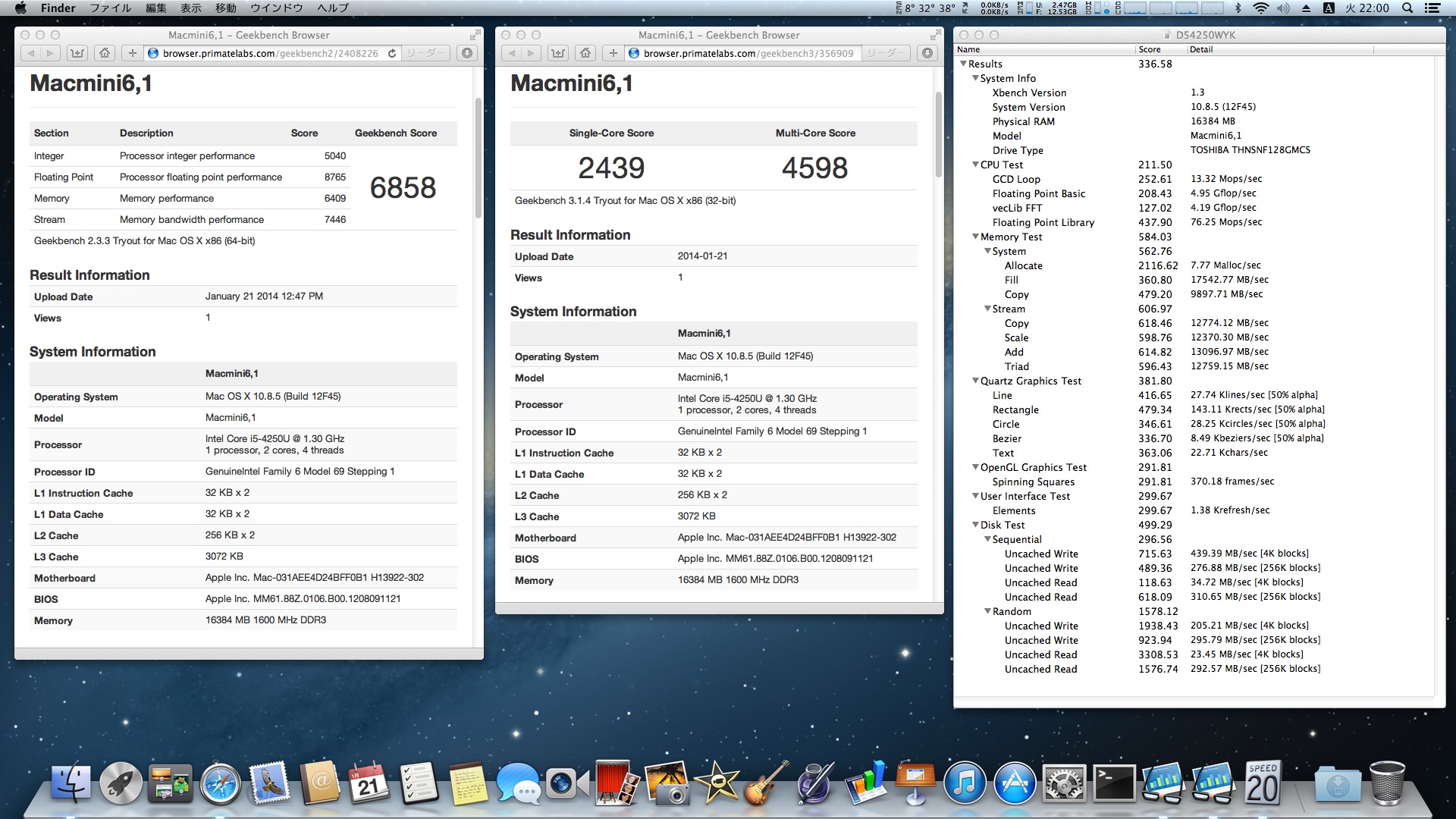
Task: Focus the address bar showing geekbench2/2408226
Action: (x=274, y=53)
